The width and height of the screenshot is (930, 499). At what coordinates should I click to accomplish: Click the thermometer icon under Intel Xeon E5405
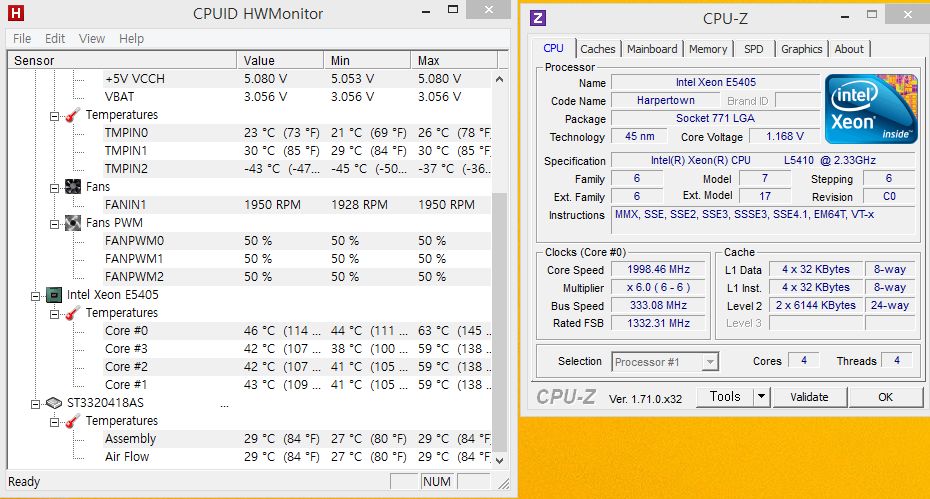(72, 313)
